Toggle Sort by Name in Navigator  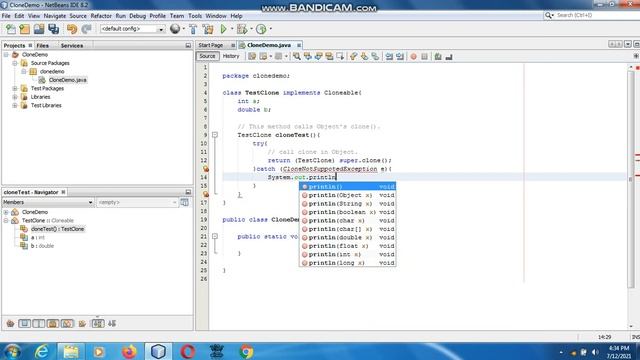[98, 323]
